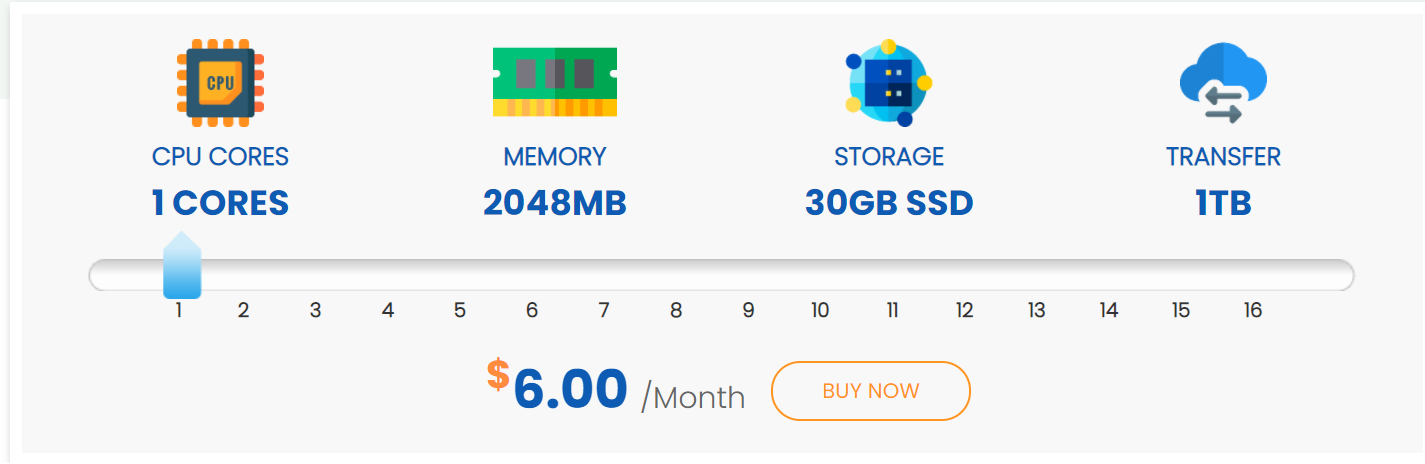Click the green memory RAM icon
The width and height of the screenshot is (1425, 464).
(555, 81)
